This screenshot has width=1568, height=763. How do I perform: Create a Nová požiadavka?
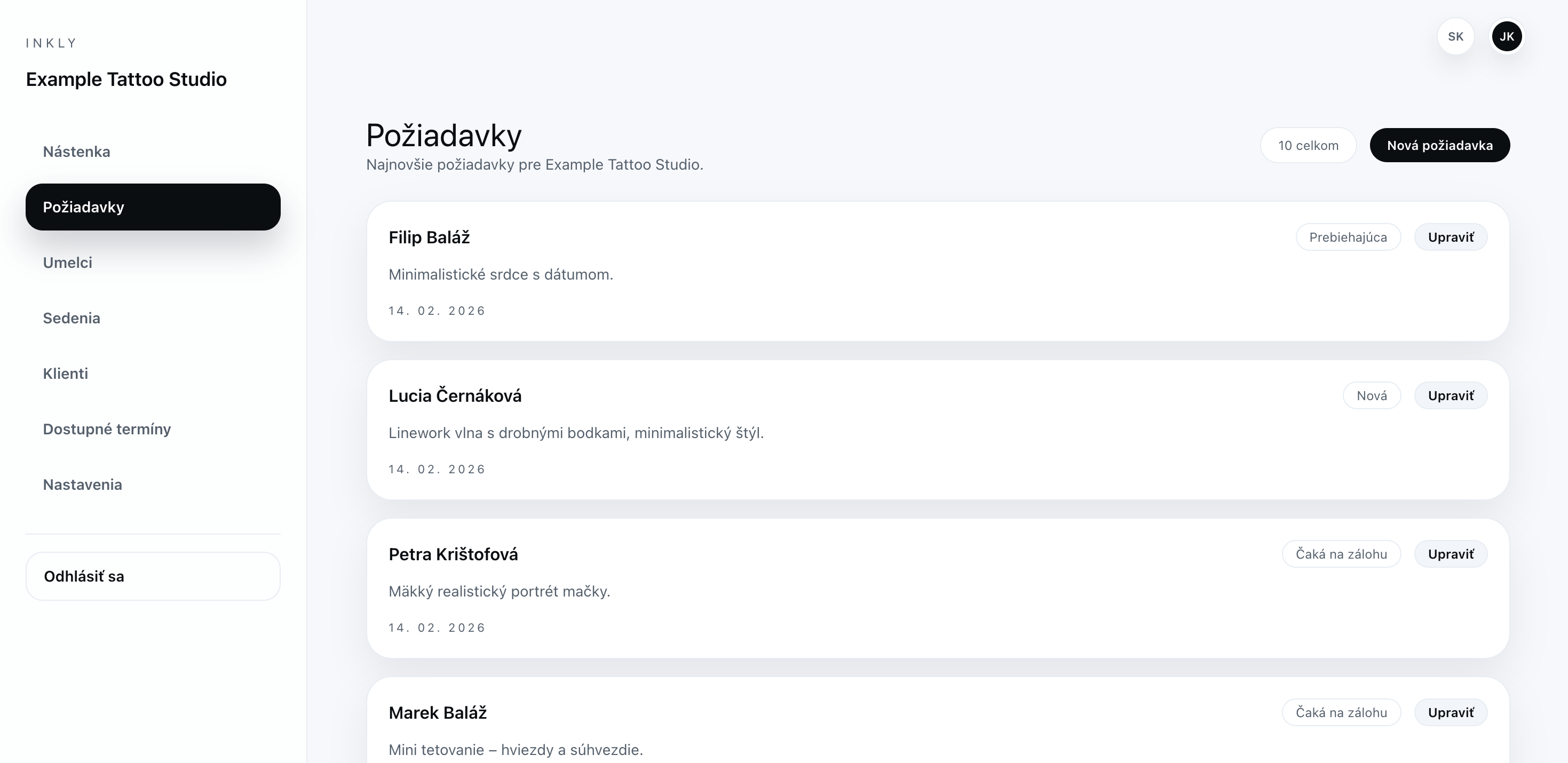click(x=1439, y=146)
